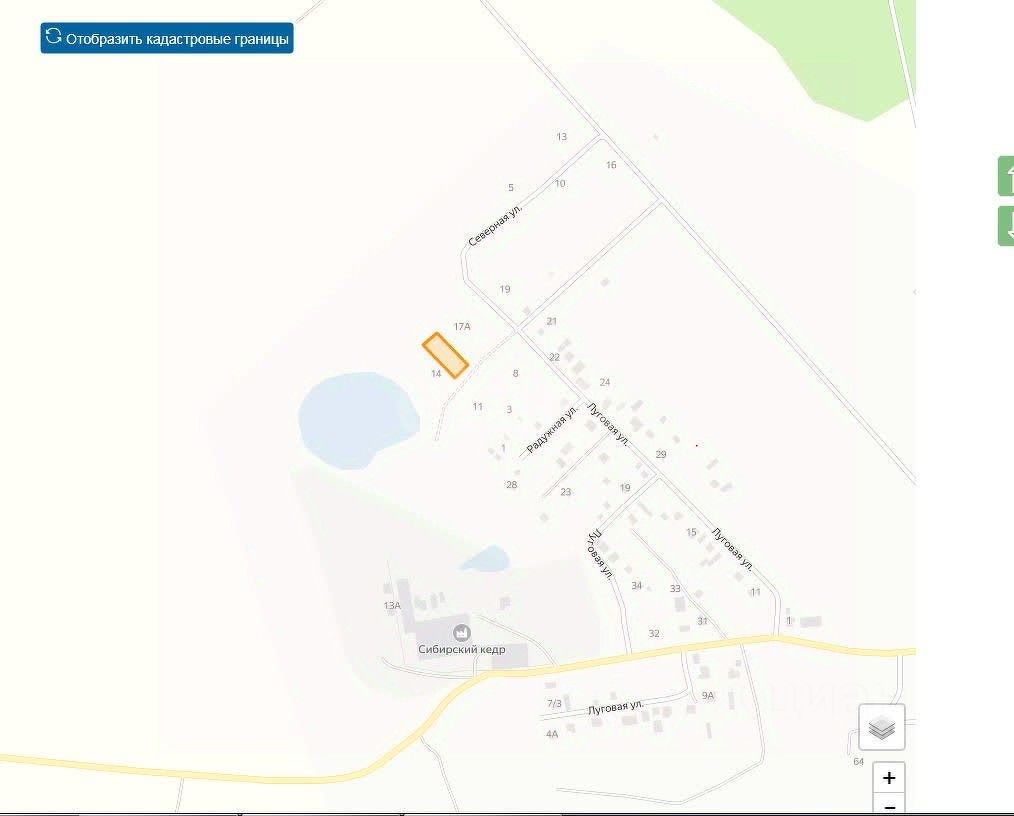Screen dimensions: 1014x816
Task: Click the bottom Луговая ул. label
Action: [x=616, y=707]
